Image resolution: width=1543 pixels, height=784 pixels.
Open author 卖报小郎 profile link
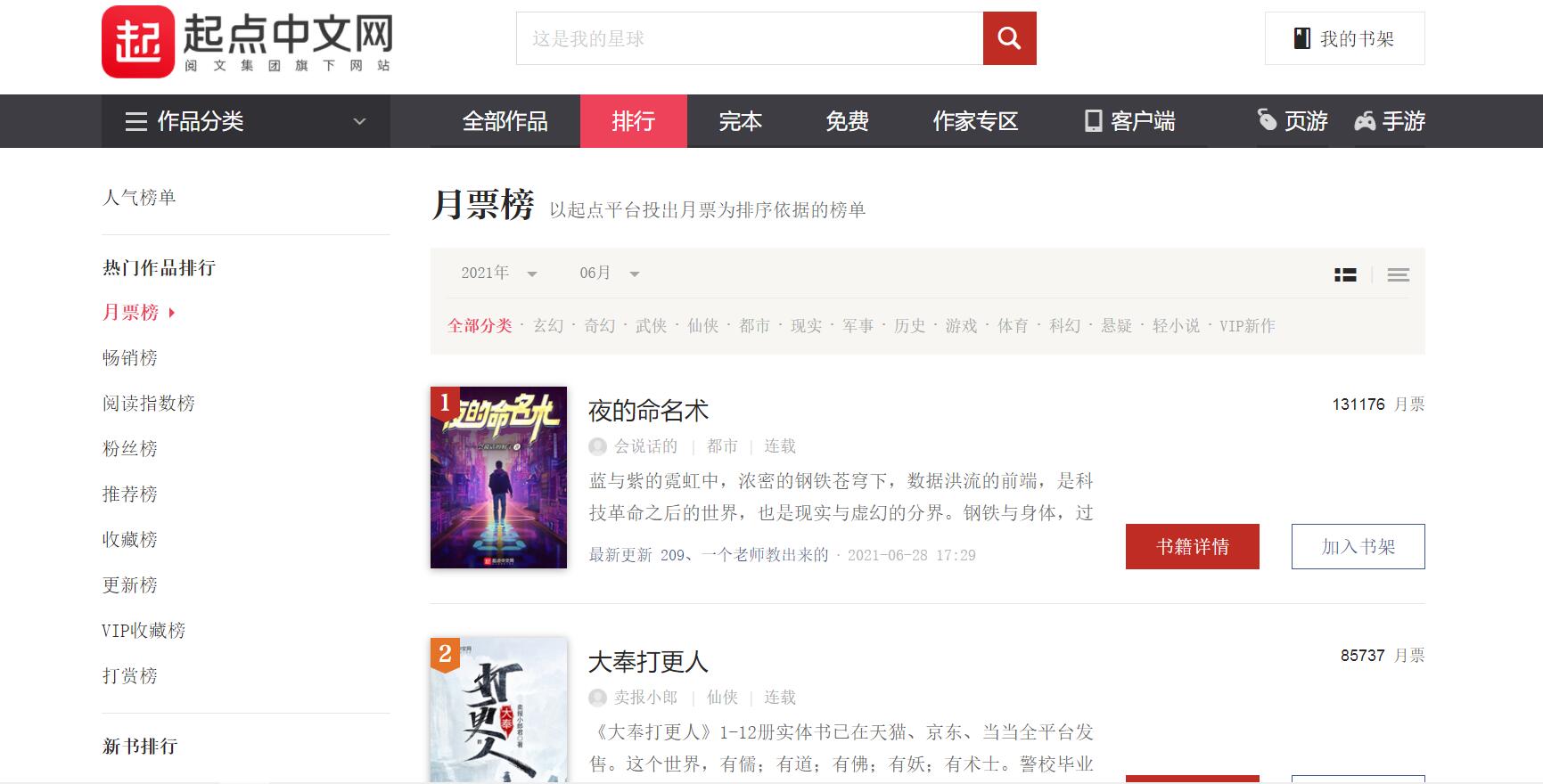coord(645,698)
